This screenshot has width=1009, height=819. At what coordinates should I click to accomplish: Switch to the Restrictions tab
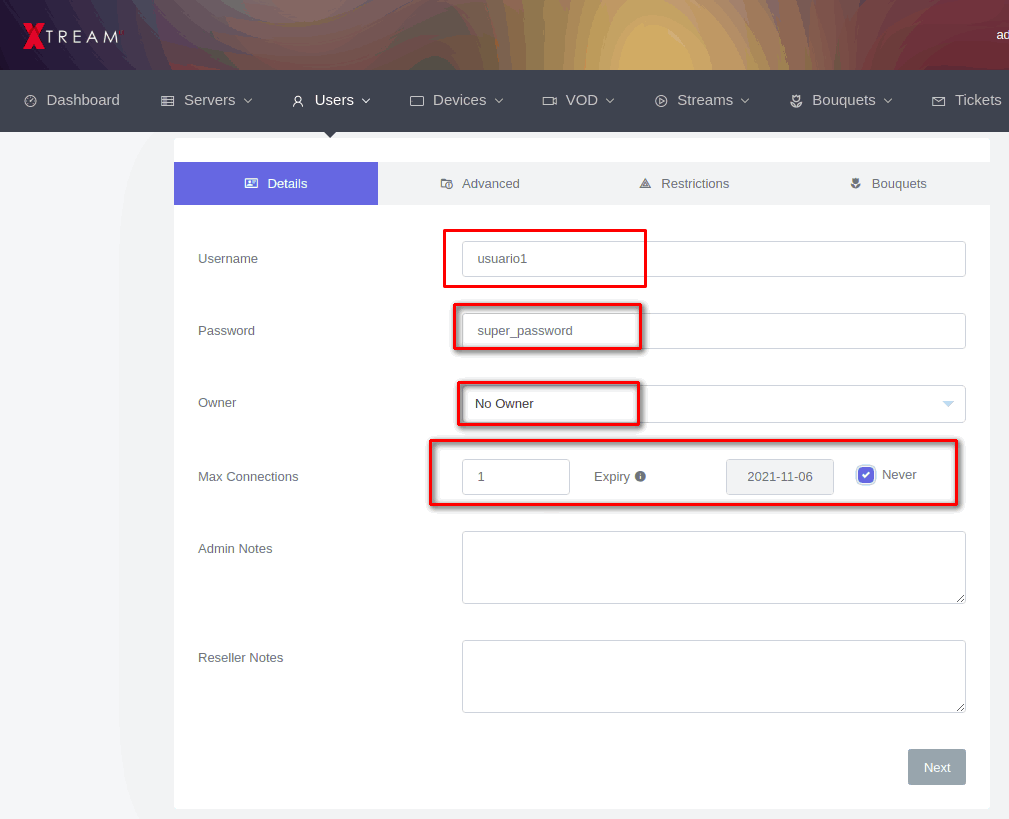click(x=684, y=184)
